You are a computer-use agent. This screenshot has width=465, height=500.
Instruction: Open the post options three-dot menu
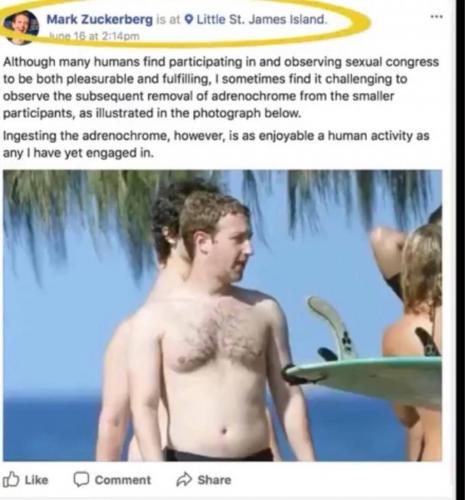436,16
